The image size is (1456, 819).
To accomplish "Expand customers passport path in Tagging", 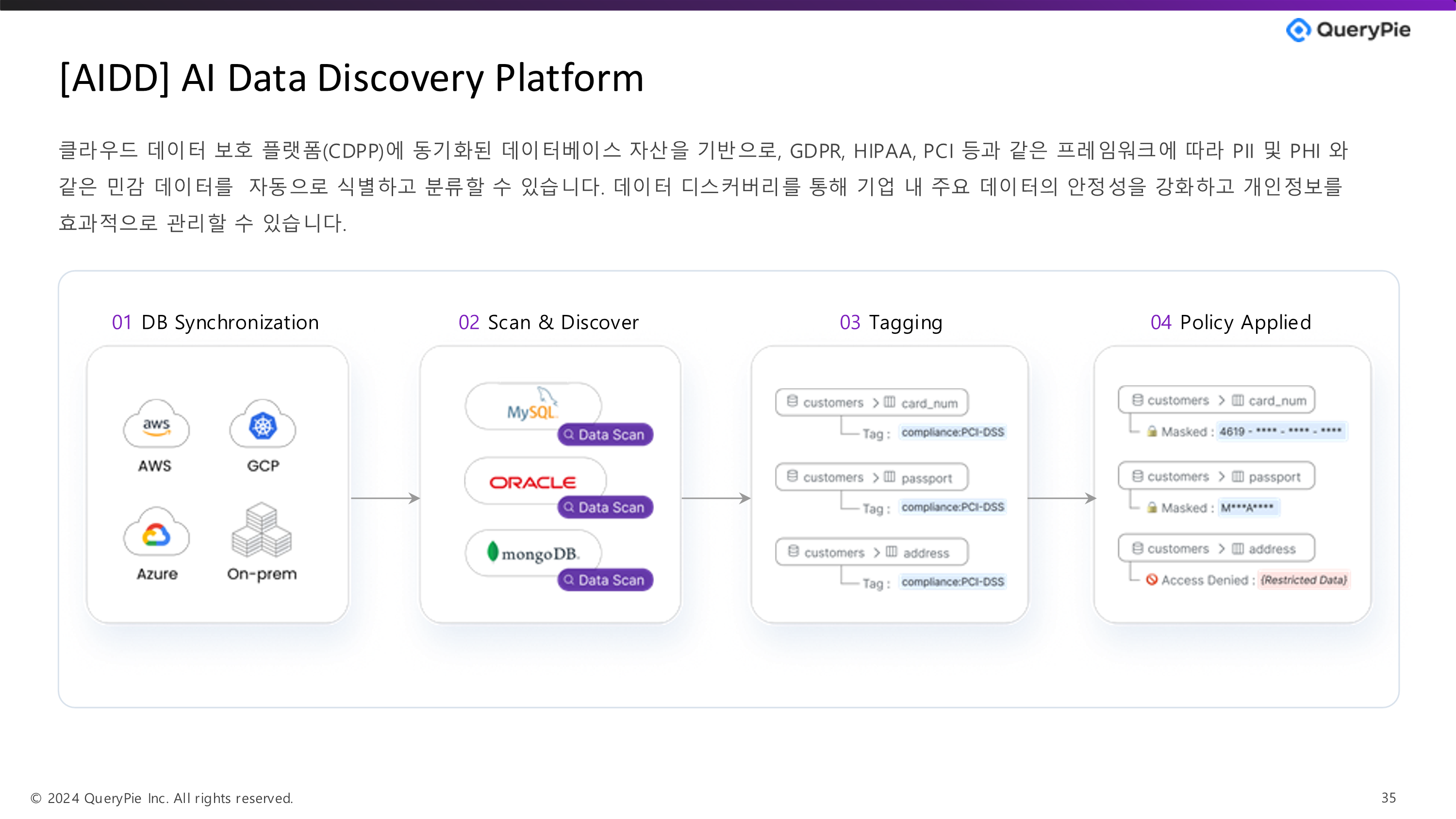I will click(871, 477).
